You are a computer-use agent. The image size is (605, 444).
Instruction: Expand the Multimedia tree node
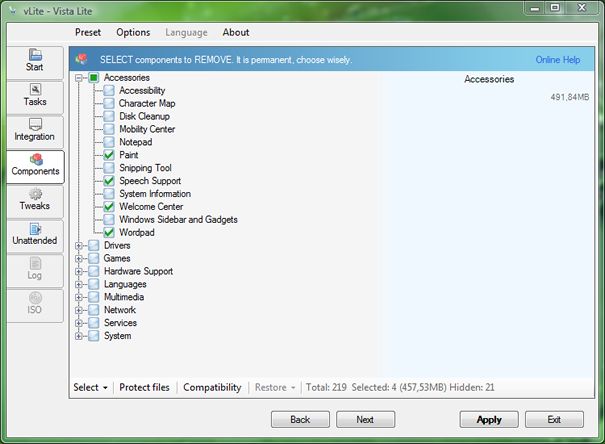tap(79, 297)
